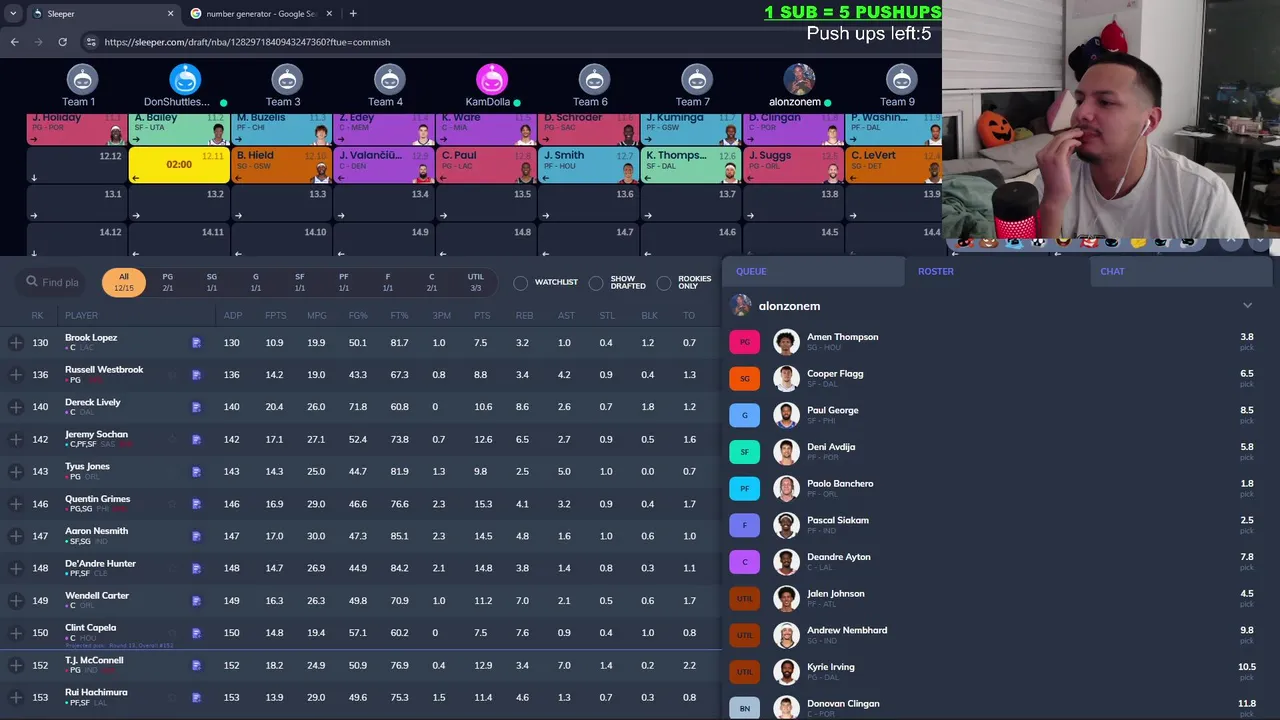Sort player list by BLK column
The width and height of the screenshot is (1280, 720).
pyautogui.click(x=649, y=315)
